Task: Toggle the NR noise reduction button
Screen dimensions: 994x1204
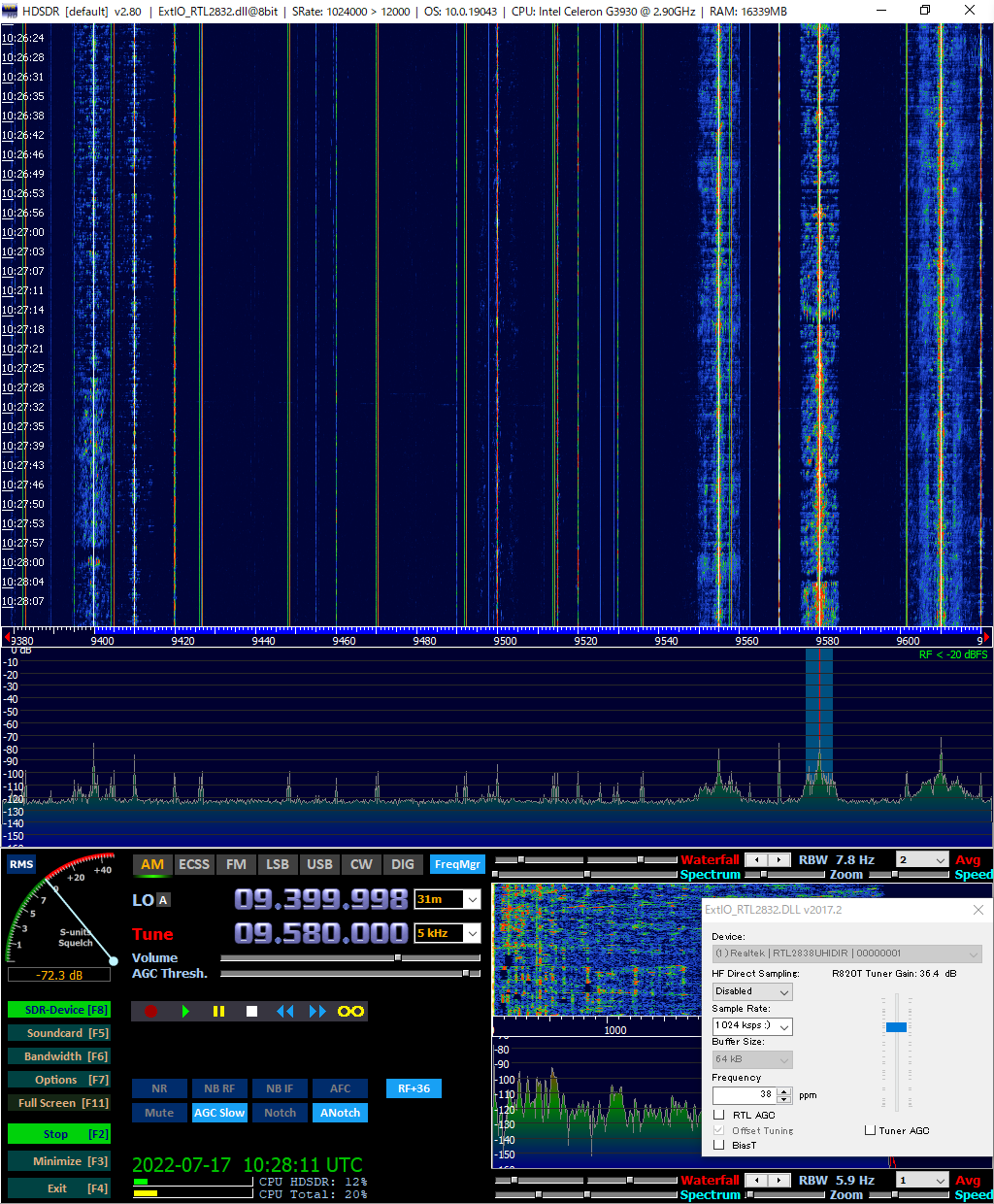Action: coord(159,1088)
